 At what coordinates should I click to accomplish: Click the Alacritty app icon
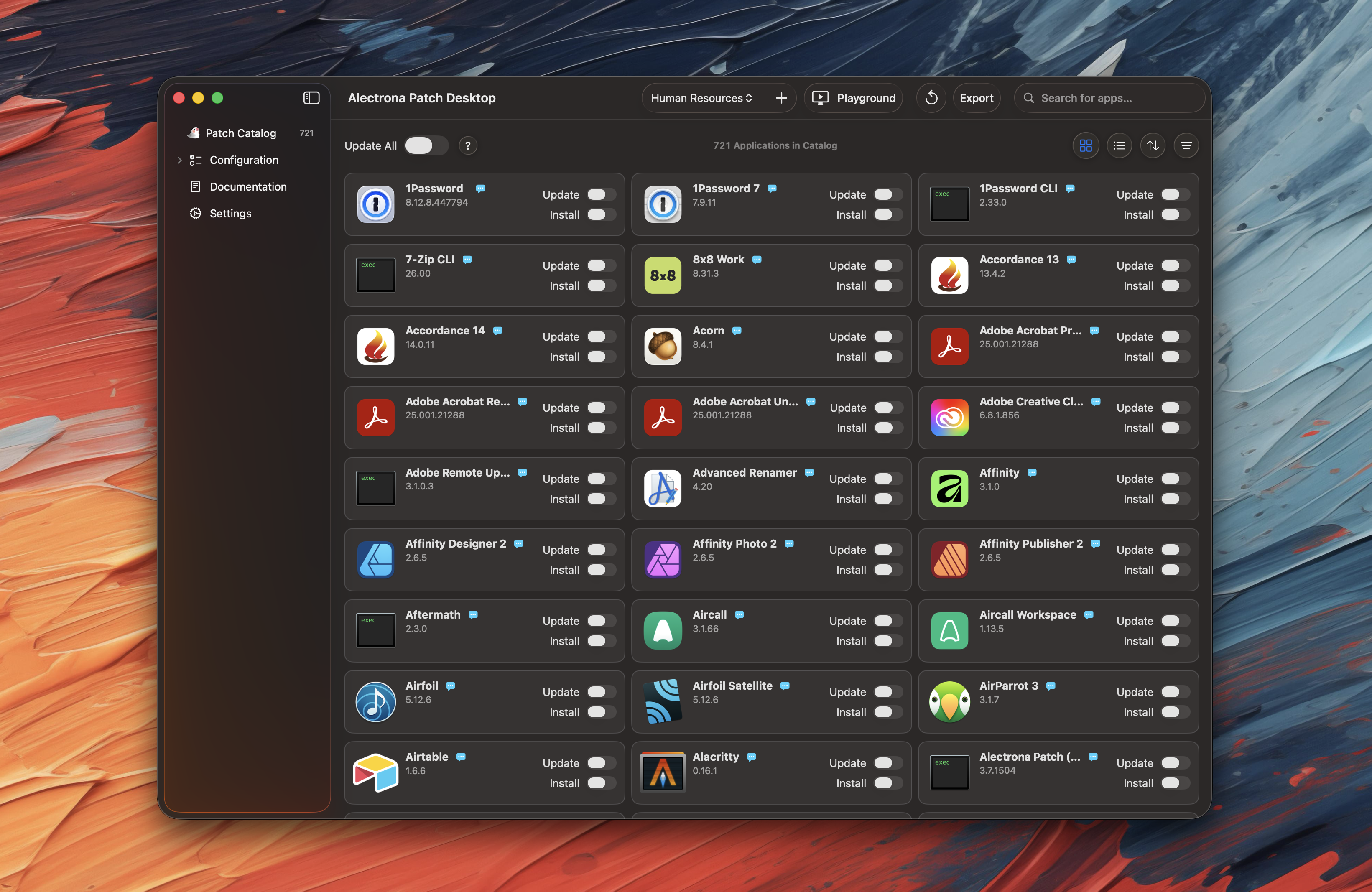click(x=662, y=773)
